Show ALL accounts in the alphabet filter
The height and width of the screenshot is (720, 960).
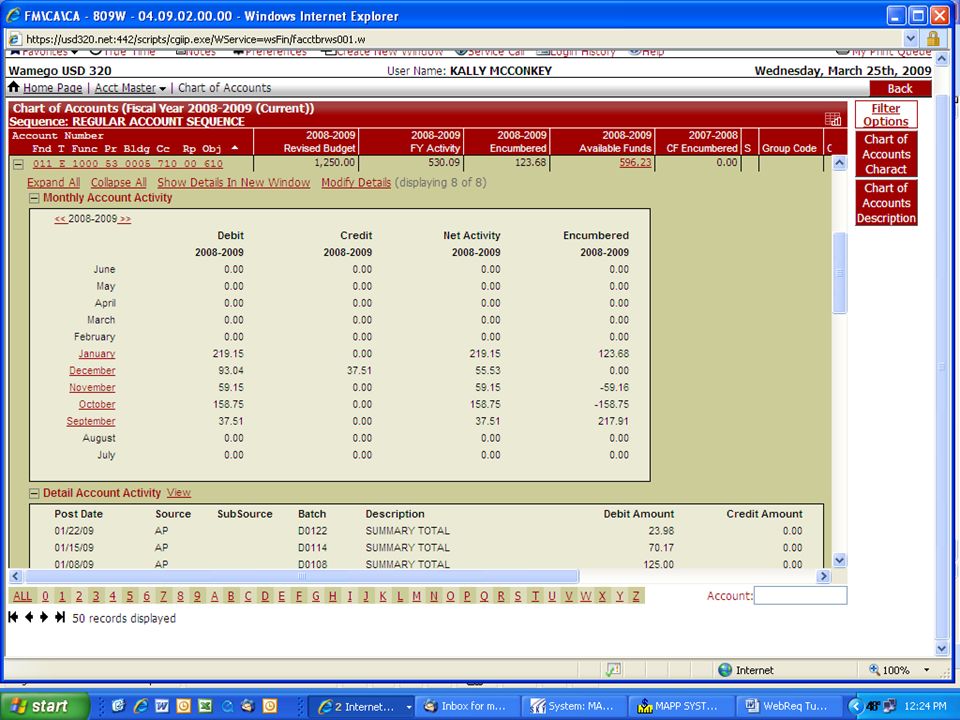point(23,596)
